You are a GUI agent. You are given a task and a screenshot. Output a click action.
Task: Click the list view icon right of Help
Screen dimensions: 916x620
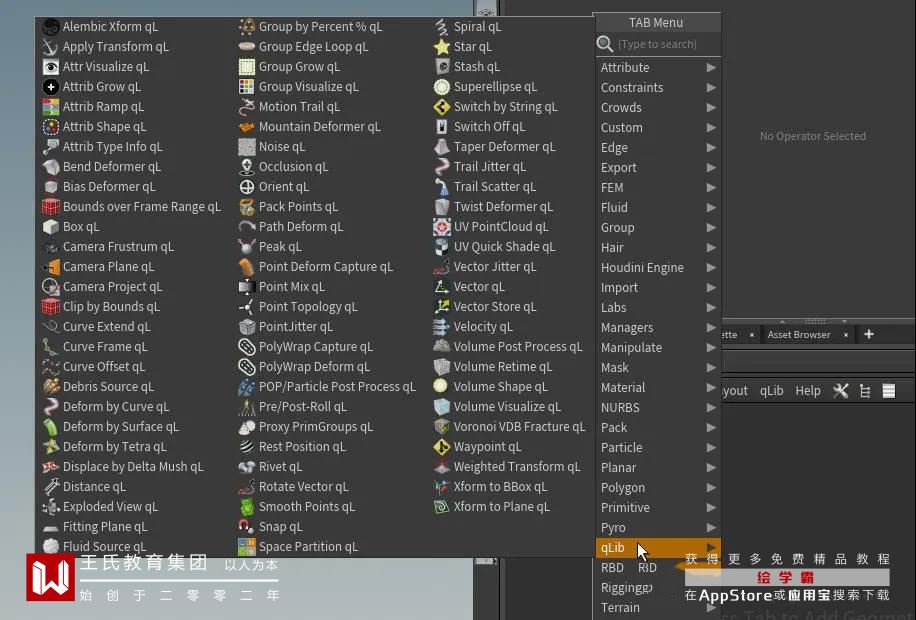pos(889,391)
